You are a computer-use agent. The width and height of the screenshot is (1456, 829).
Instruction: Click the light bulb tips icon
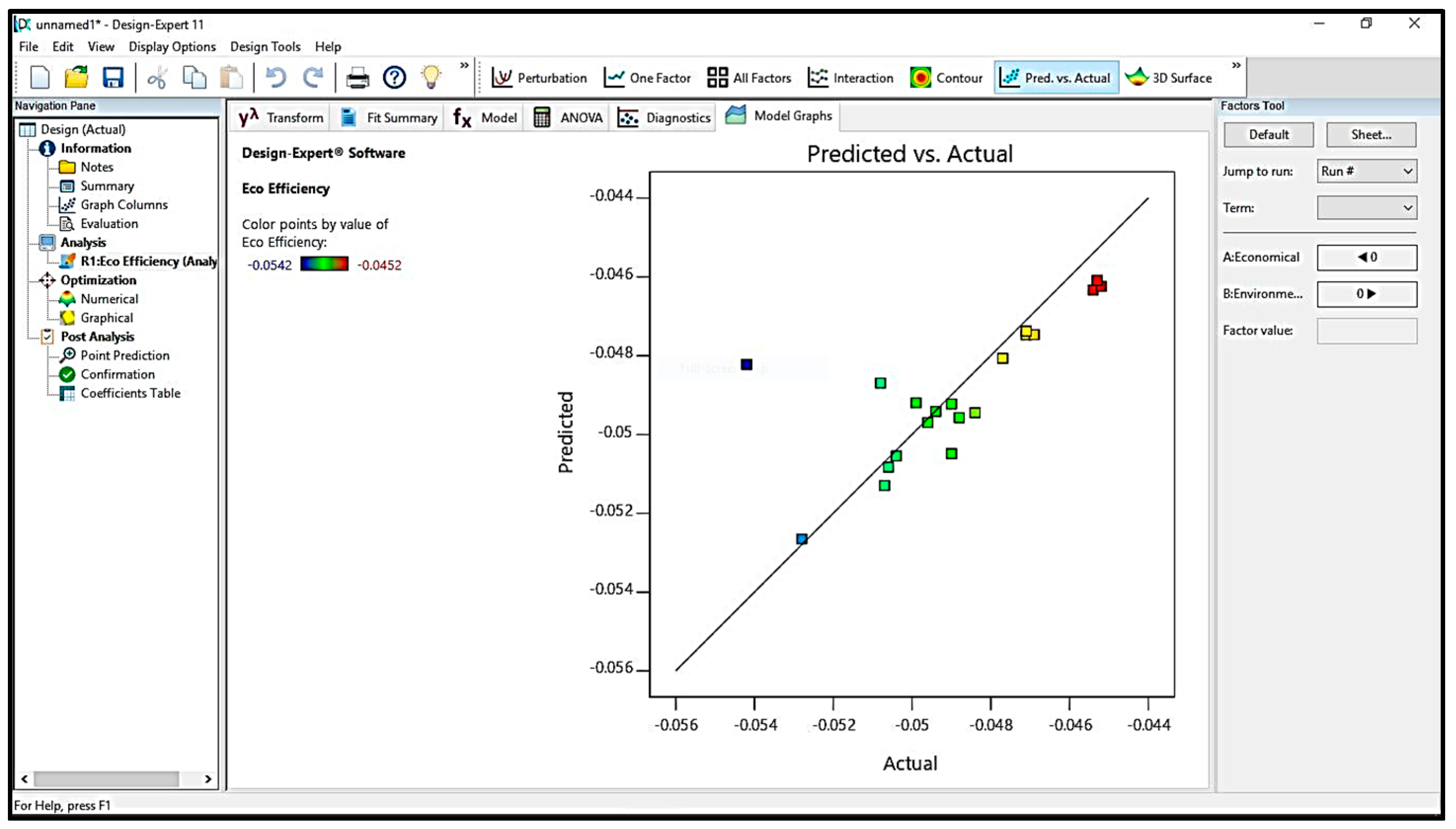(430, 77)
